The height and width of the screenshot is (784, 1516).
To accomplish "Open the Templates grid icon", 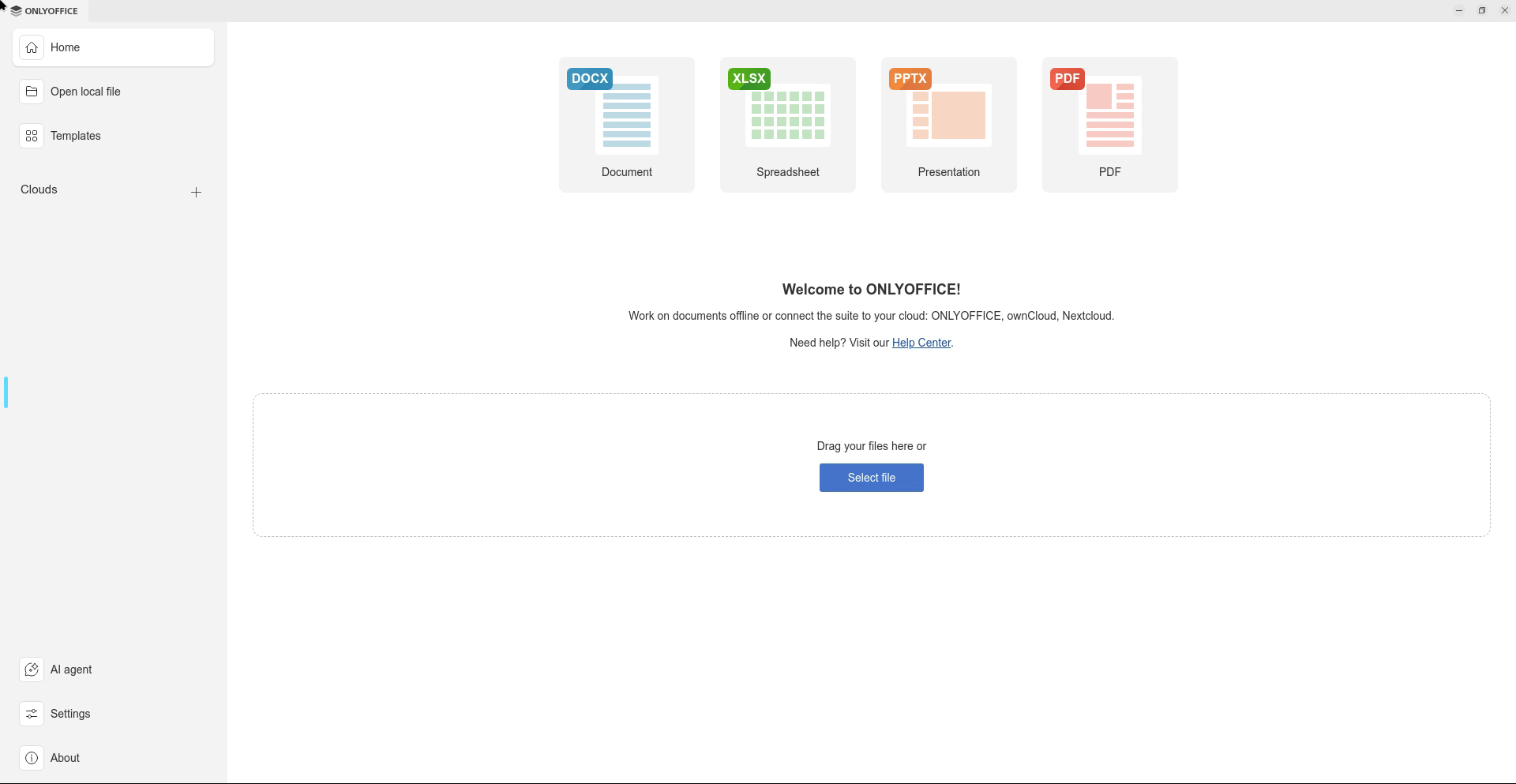I will [x=32, y=136].
